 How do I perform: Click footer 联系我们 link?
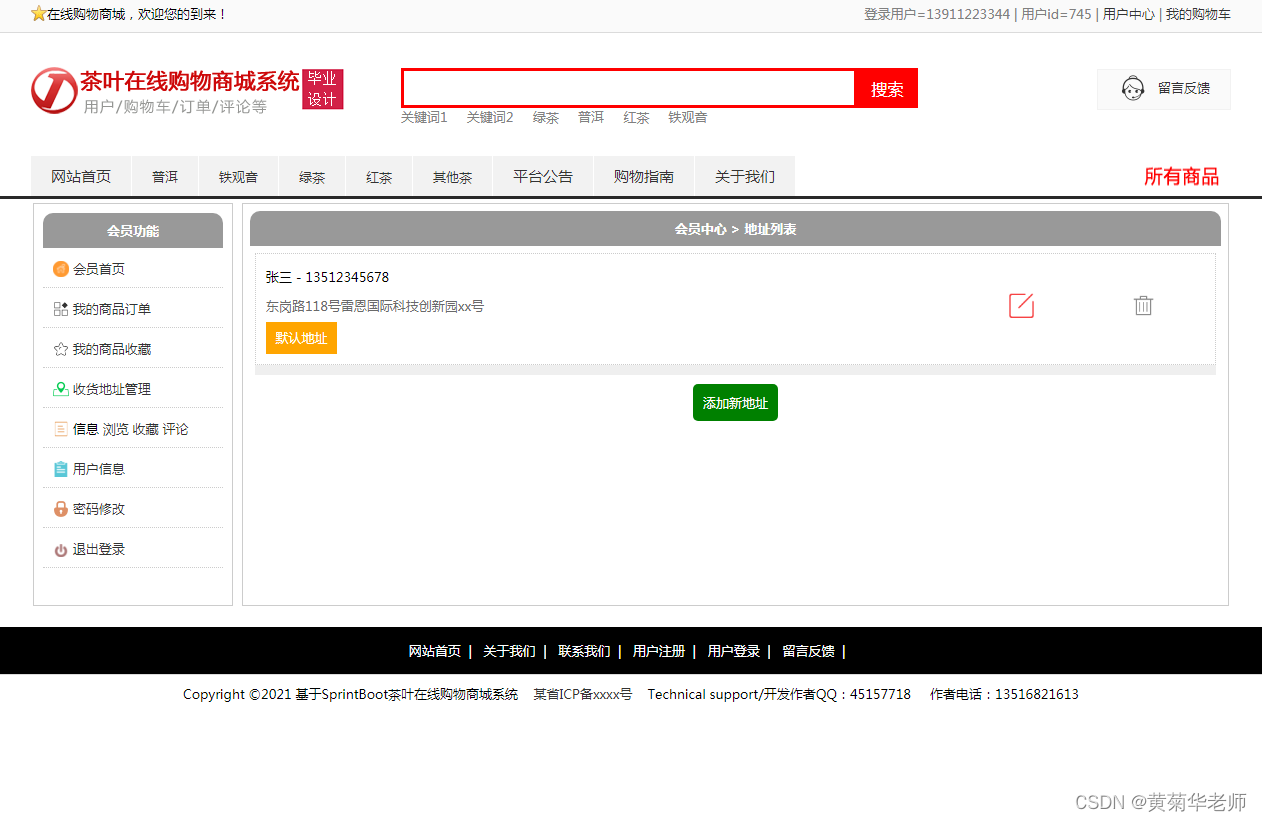pos(584,651)
